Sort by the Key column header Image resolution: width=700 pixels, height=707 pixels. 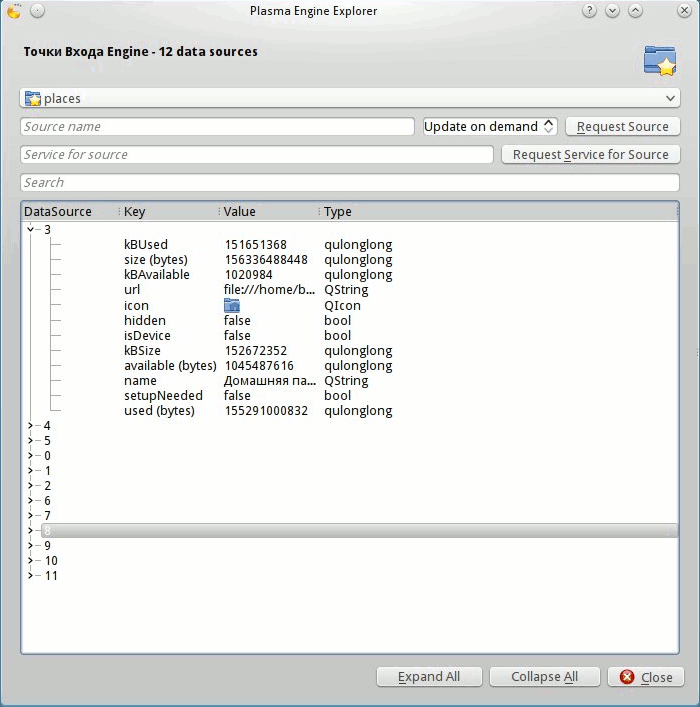[170, 211]
